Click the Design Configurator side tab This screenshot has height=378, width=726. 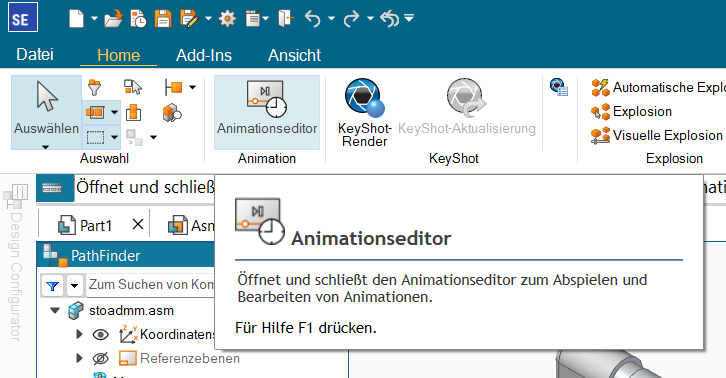16,264
